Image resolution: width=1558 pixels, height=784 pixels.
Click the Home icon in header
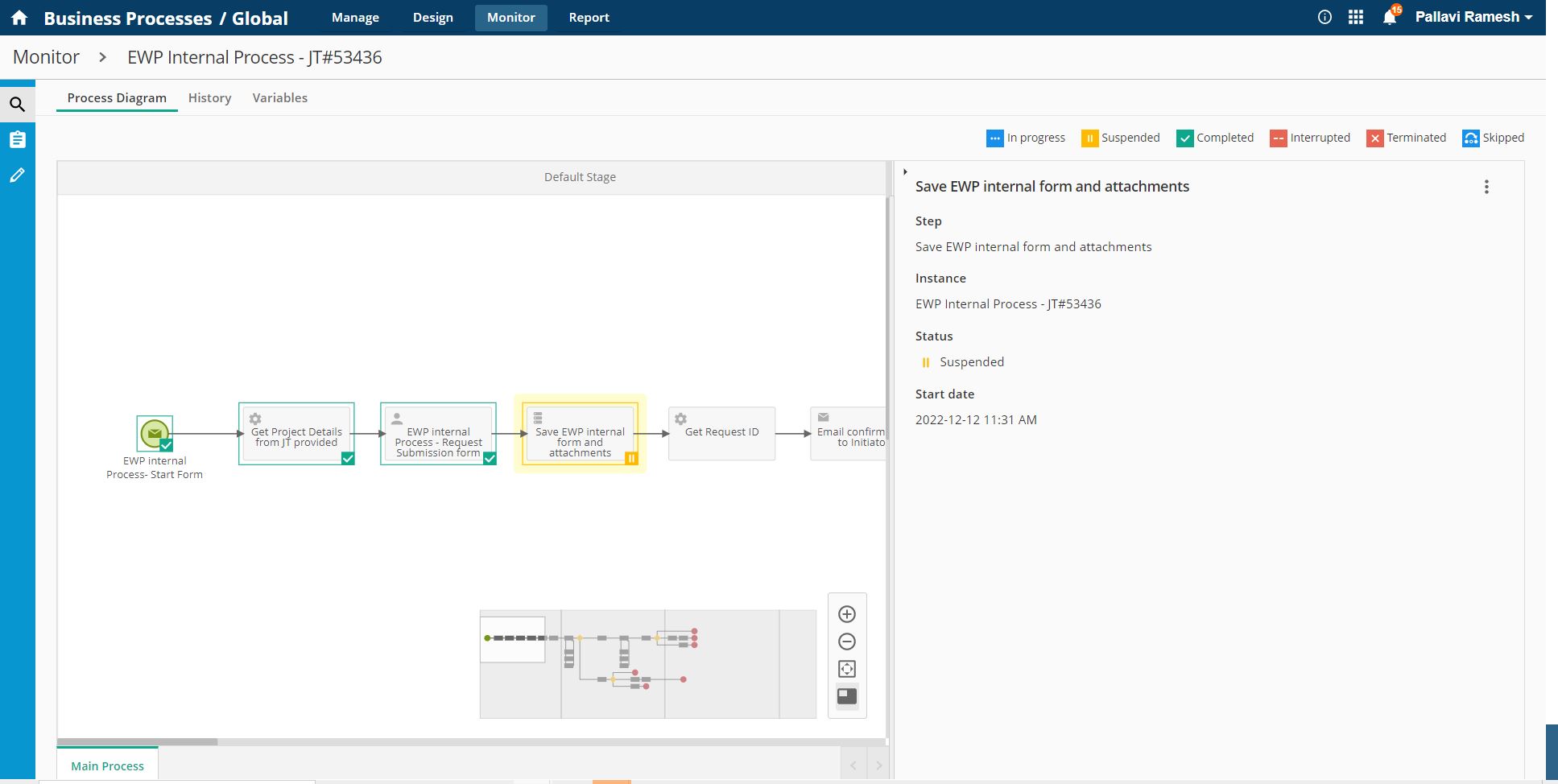coord(19,18)
